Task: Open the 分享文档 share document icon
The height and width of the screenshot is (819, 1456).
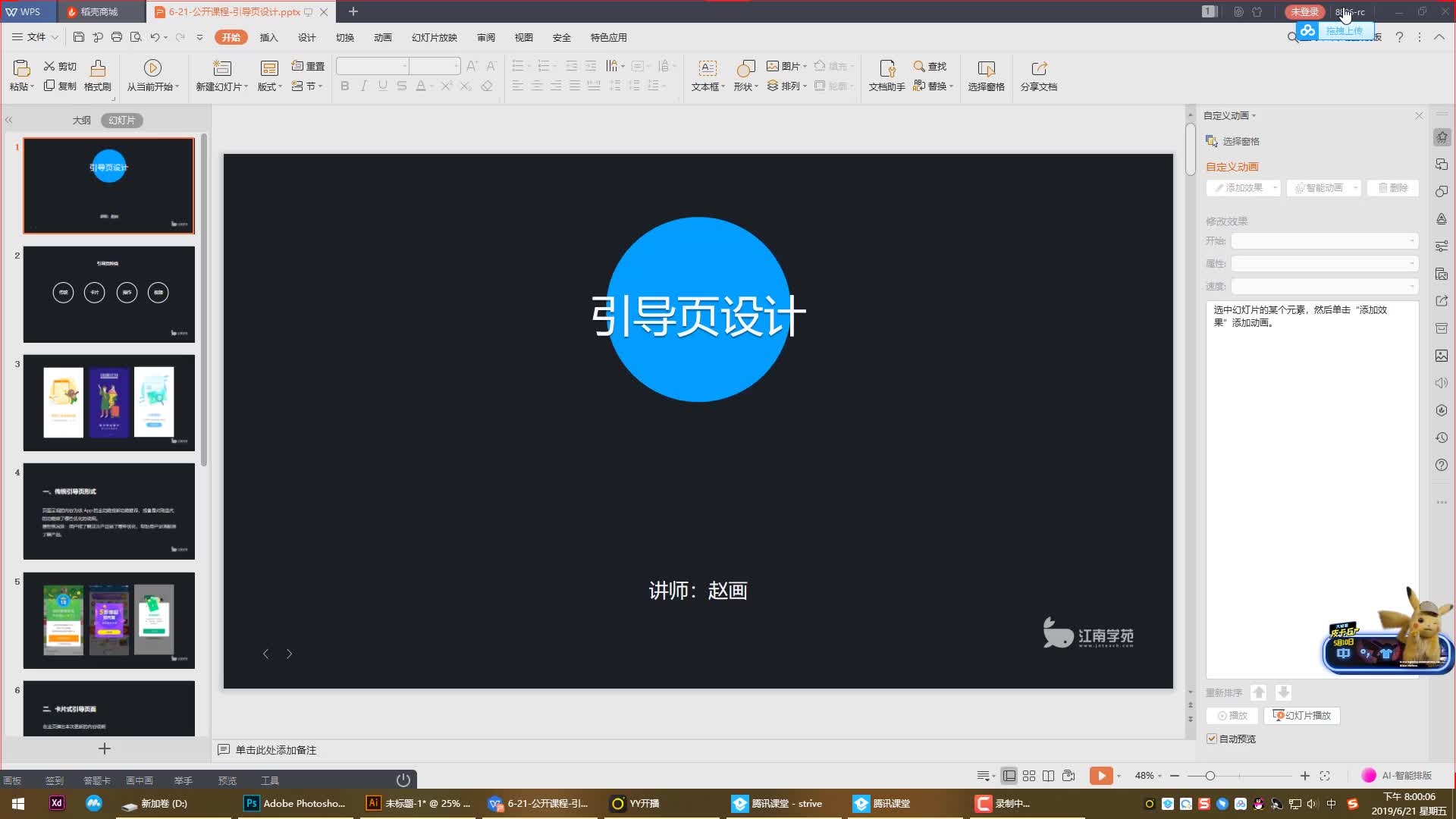Action: (x=1039, y=68)
